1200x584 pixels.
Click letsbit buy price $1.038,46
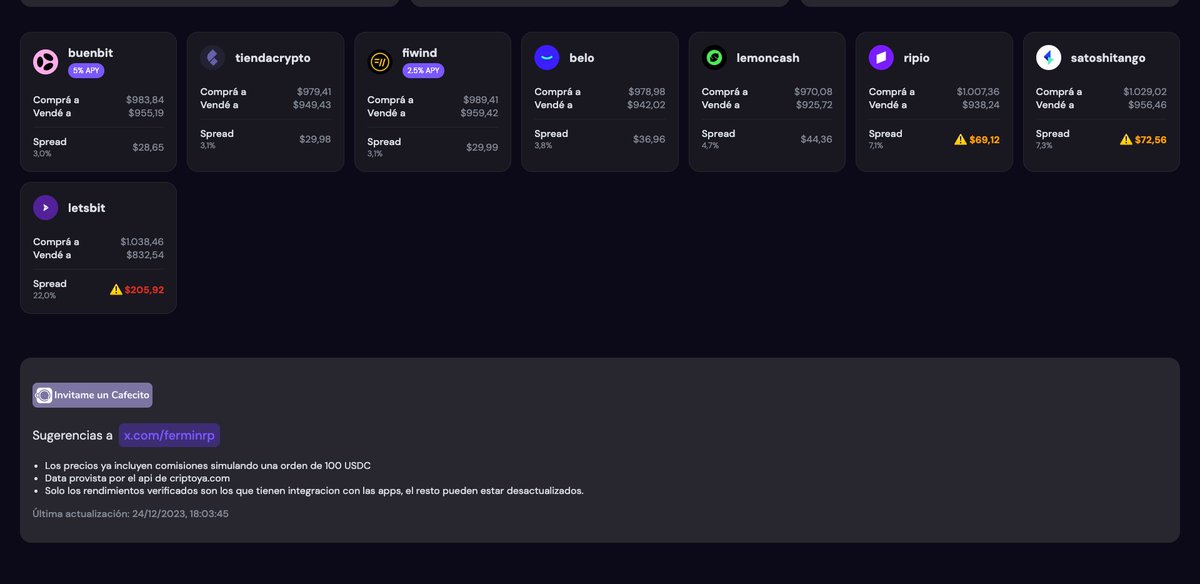[x=142, y=242]
